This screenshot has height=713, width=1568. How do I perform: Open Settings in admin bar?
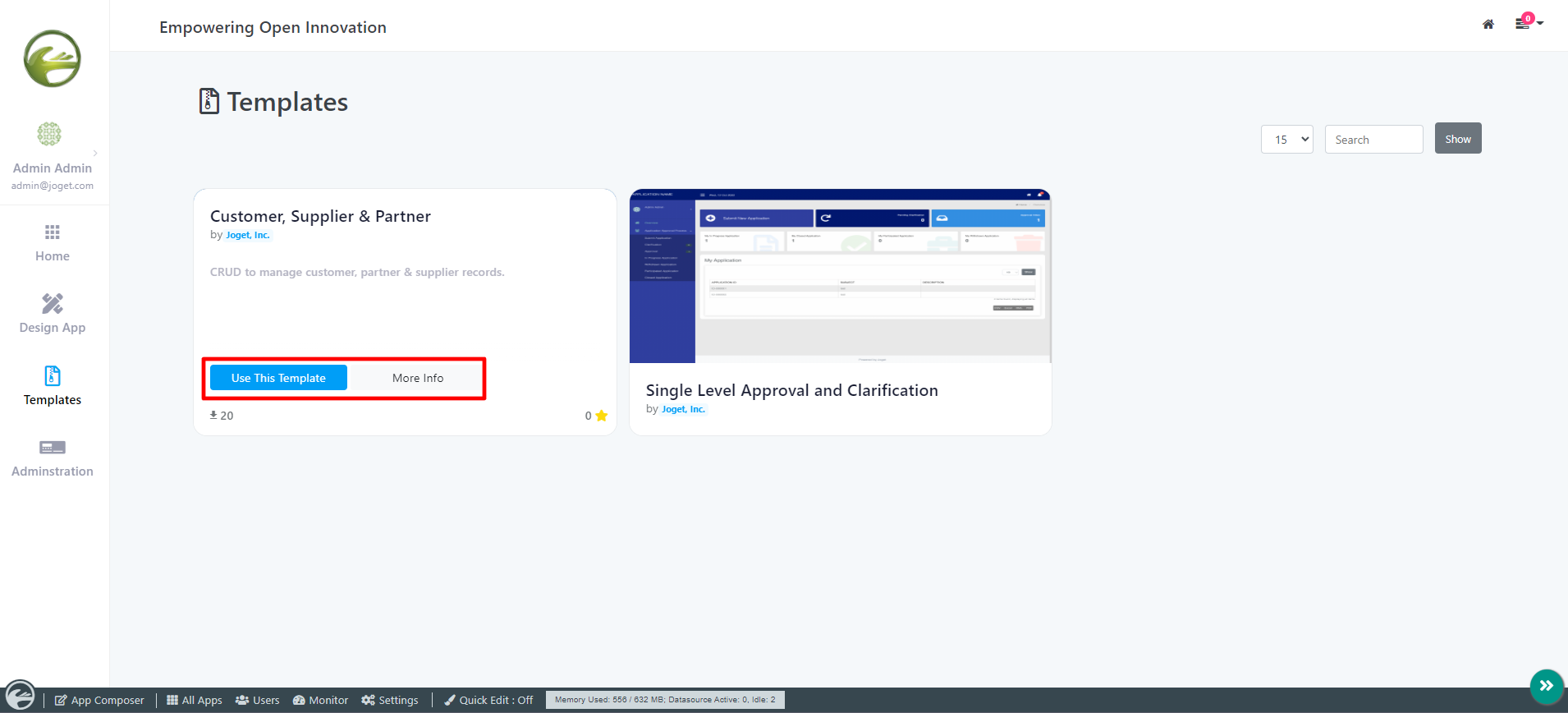pos(390,700)
